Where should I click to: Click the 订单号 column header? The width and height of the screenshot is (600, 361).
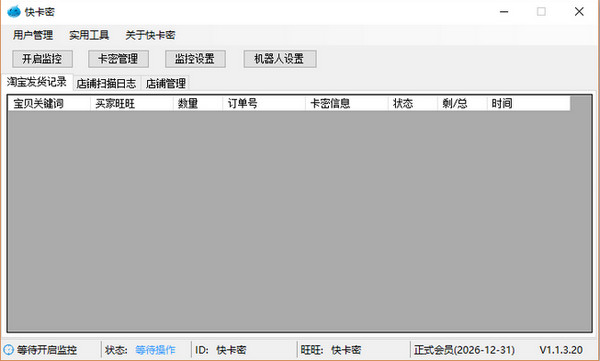tap(264, 103)
